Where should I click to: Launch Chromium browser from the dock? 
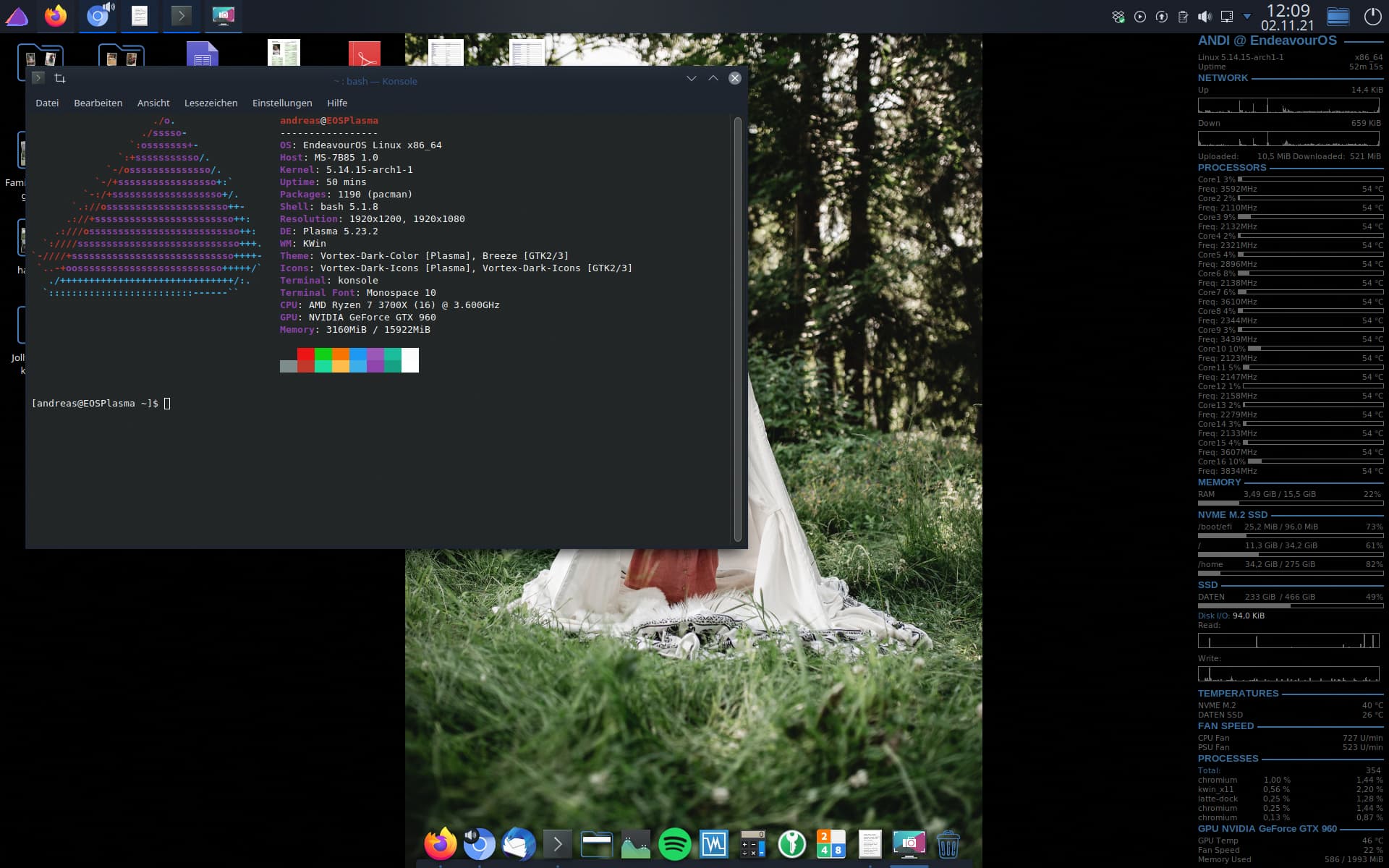tap(479, 843)
